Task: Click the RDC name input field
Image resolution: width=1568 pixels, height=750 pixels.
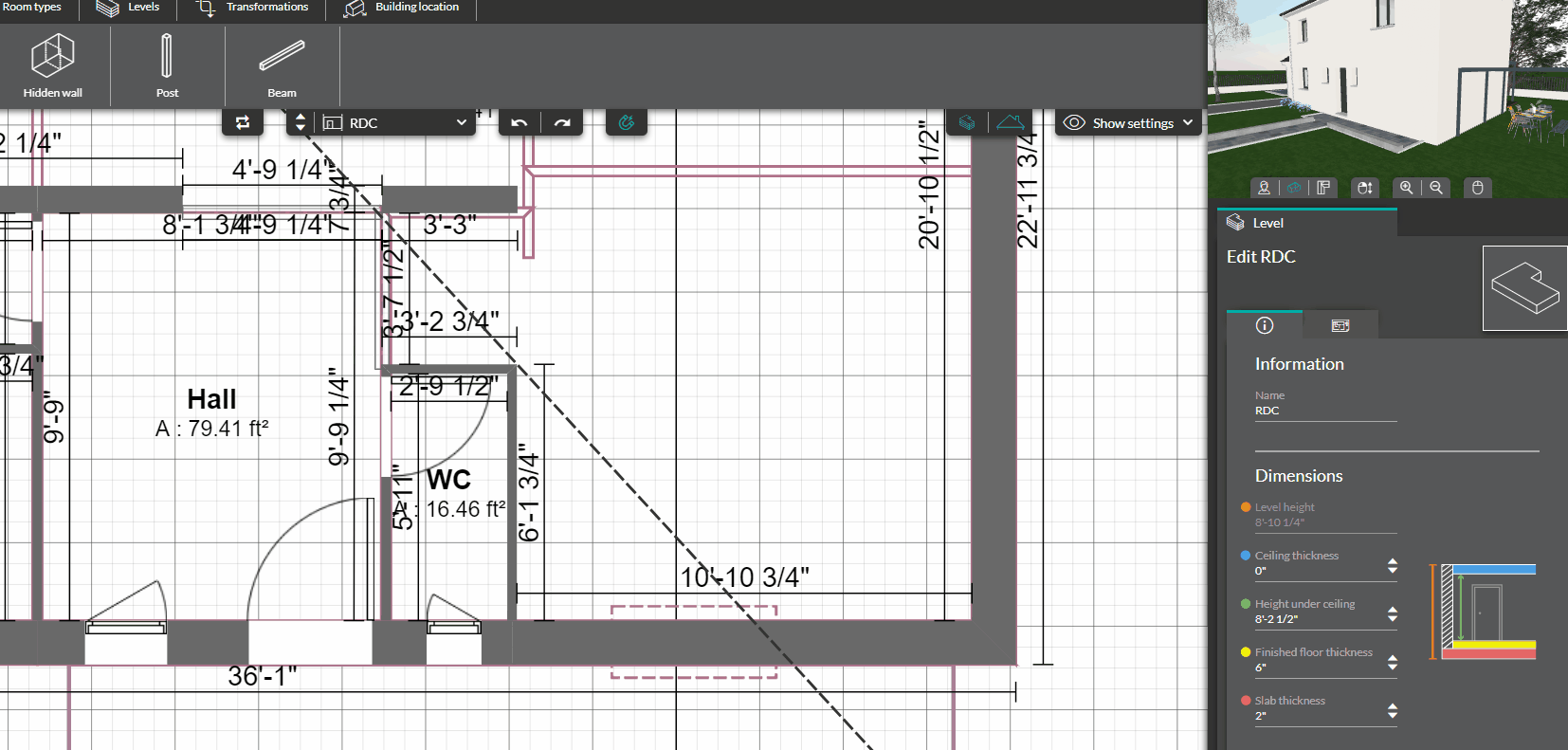Action: [1324, 411]
